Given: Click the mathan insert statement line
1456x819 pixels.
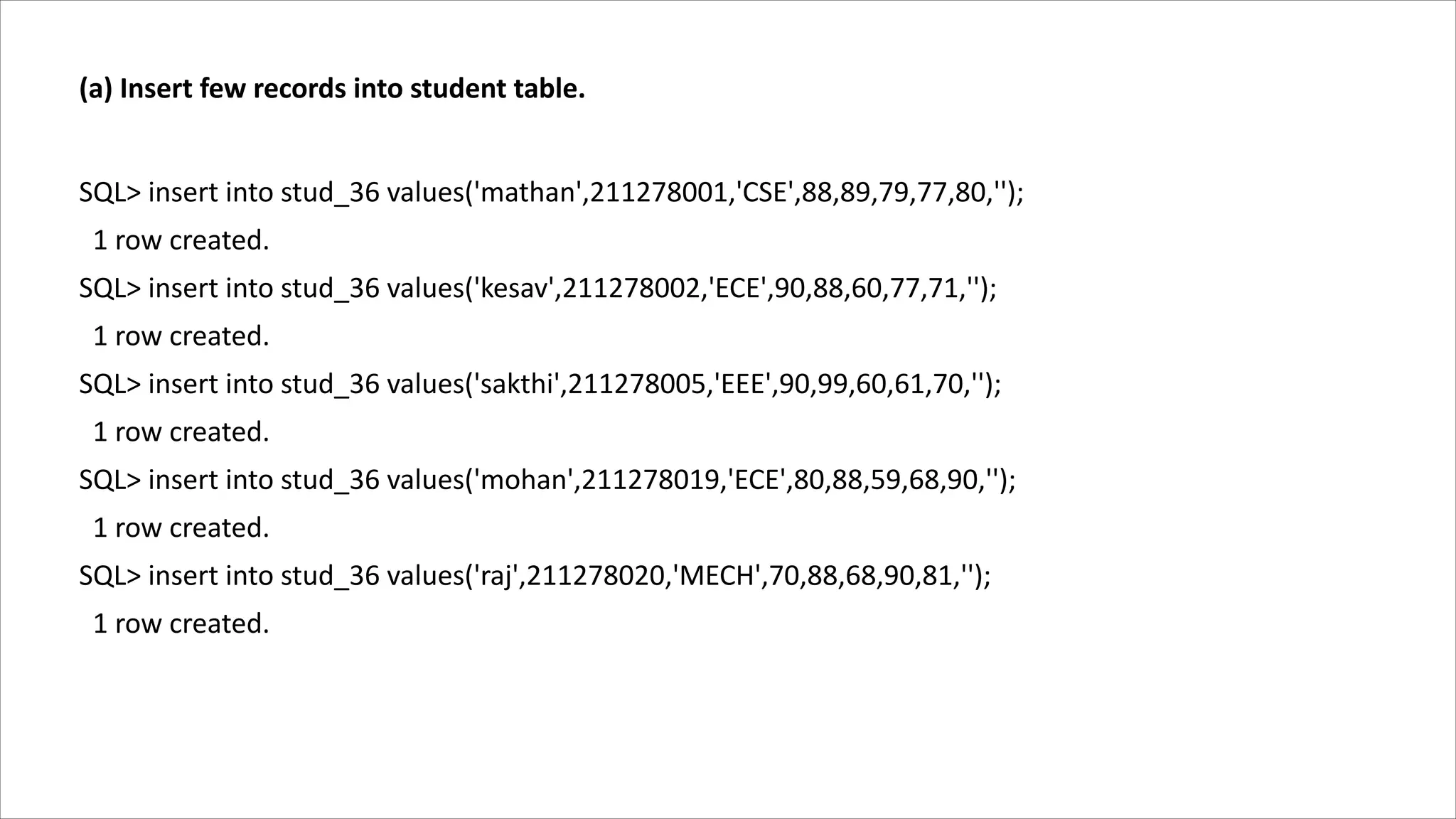Looking at the screenshot, I should [x=552, y=193].
